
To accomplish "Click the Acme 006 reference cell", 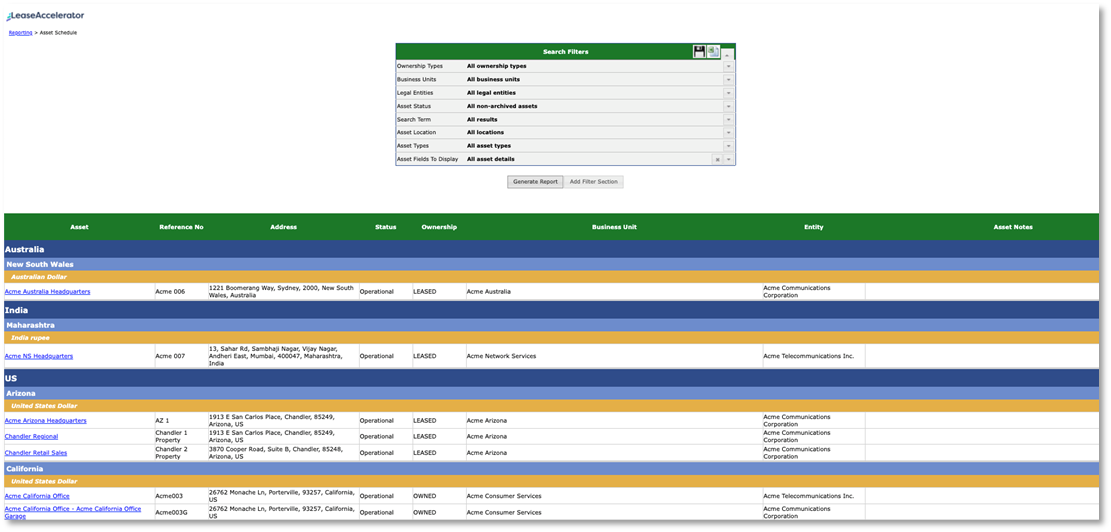I will pyautogui.click(x=181, y=291).
